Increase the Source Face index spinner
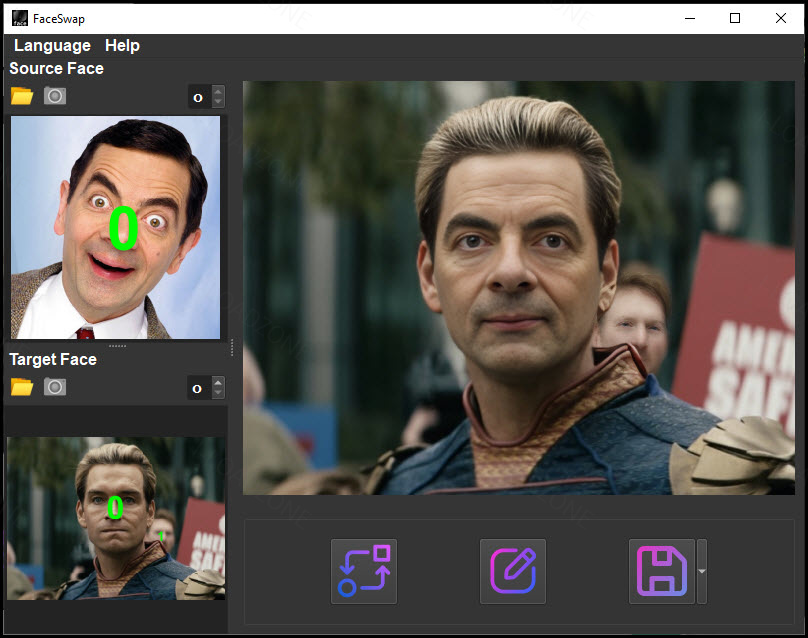Image resolution: width=808 pixels, height=638 pixels. coord(218,92)
